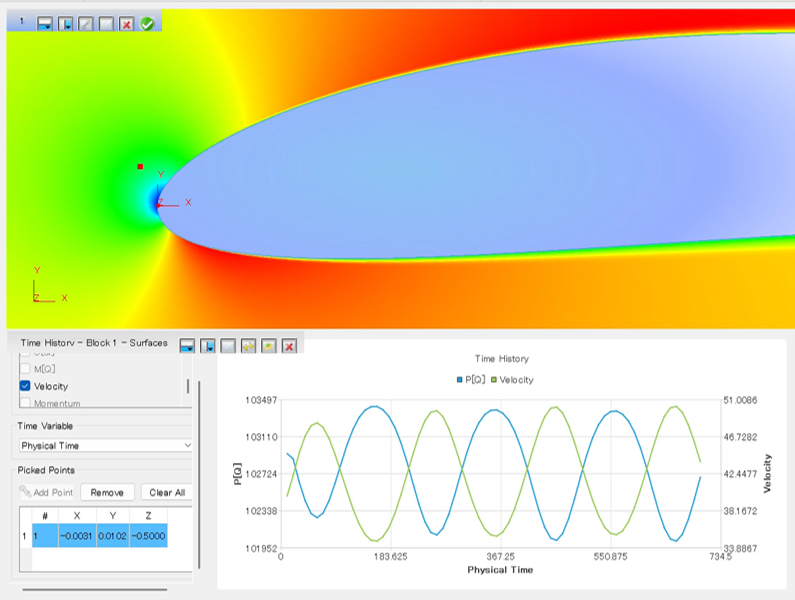The width and height of the screenshot is (795, 600).
Task: Click the Velocity axis label on chart right
Action: 767,474
